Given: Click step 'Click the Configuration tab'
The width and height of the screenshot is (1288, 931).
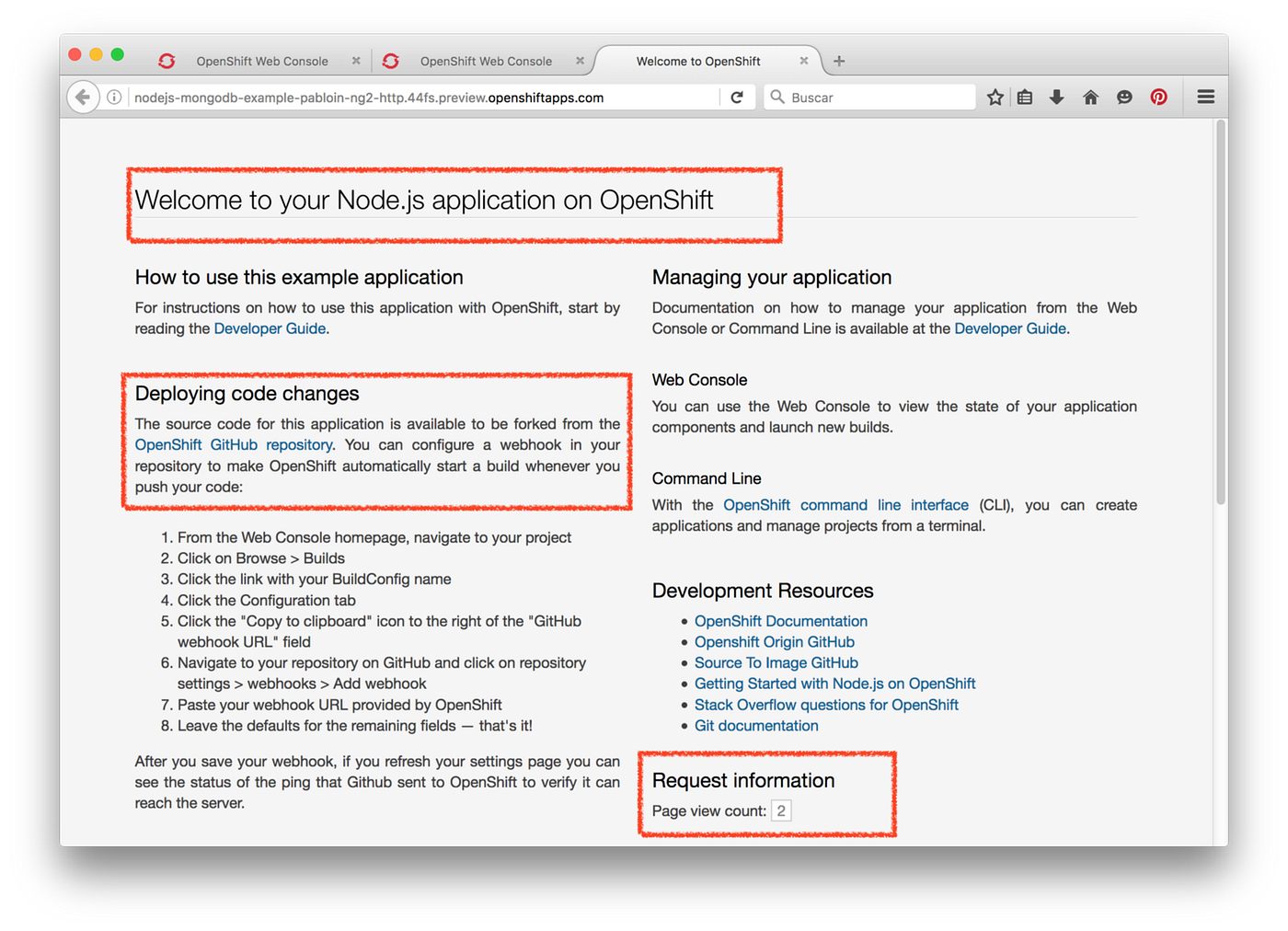Looking at the screenshot, I should click(x=267, y=601).
